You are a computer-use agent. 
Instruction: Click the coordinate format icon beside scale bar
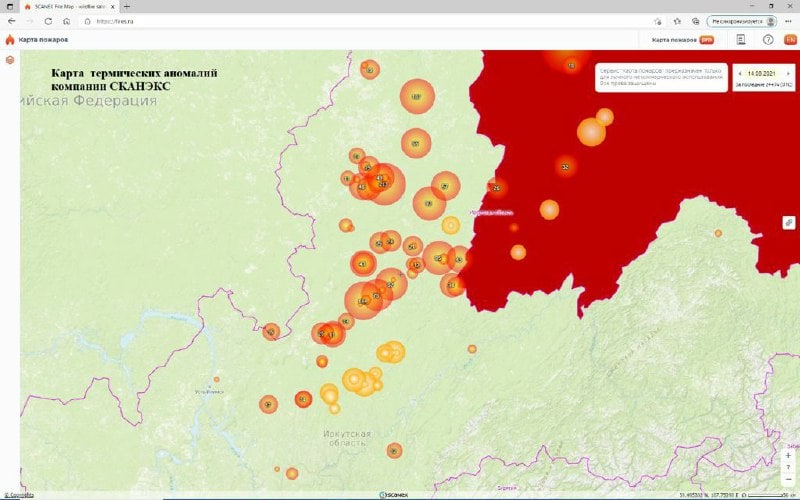[744, 495]
